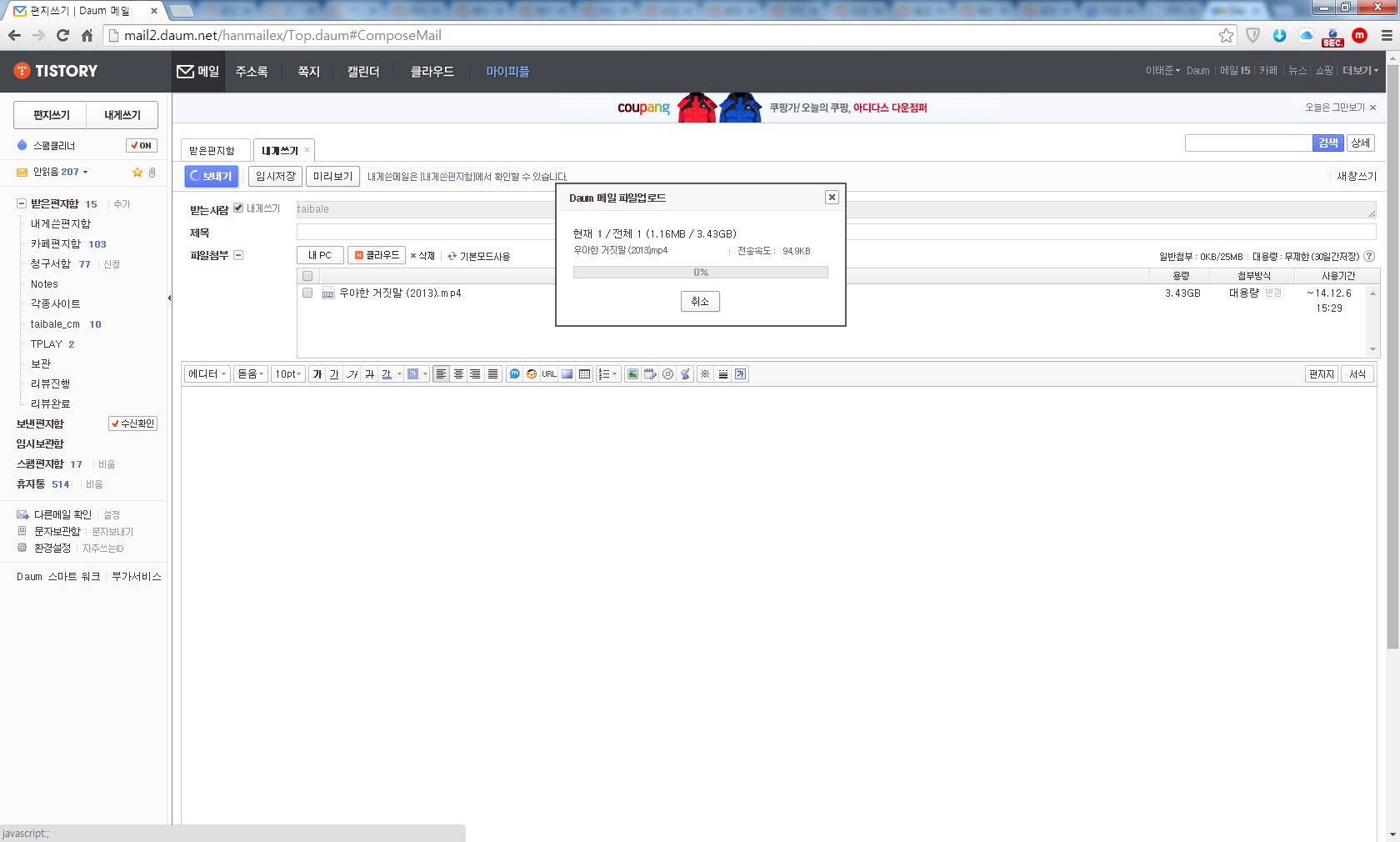The height and width of the screenshot is (842, 1400).
Task: Open the 돋움 font family dropdown
Action: [x=251, y=374]
